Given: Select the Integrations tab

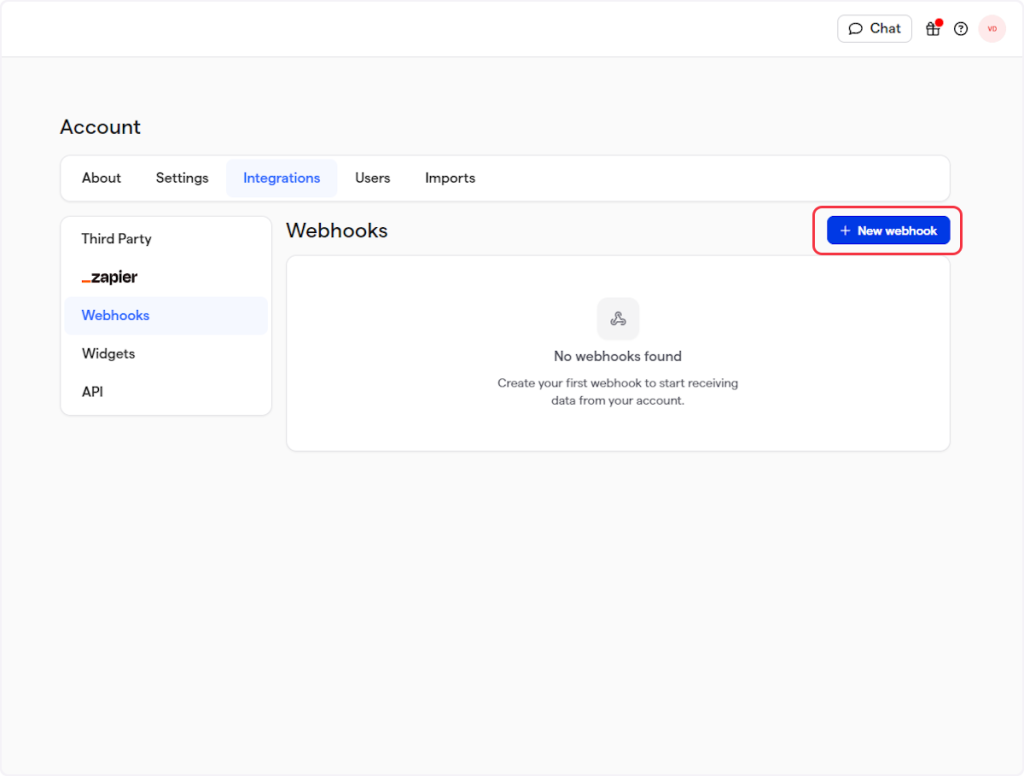Looking at the screenshot, I should click(x=282, y=178).
